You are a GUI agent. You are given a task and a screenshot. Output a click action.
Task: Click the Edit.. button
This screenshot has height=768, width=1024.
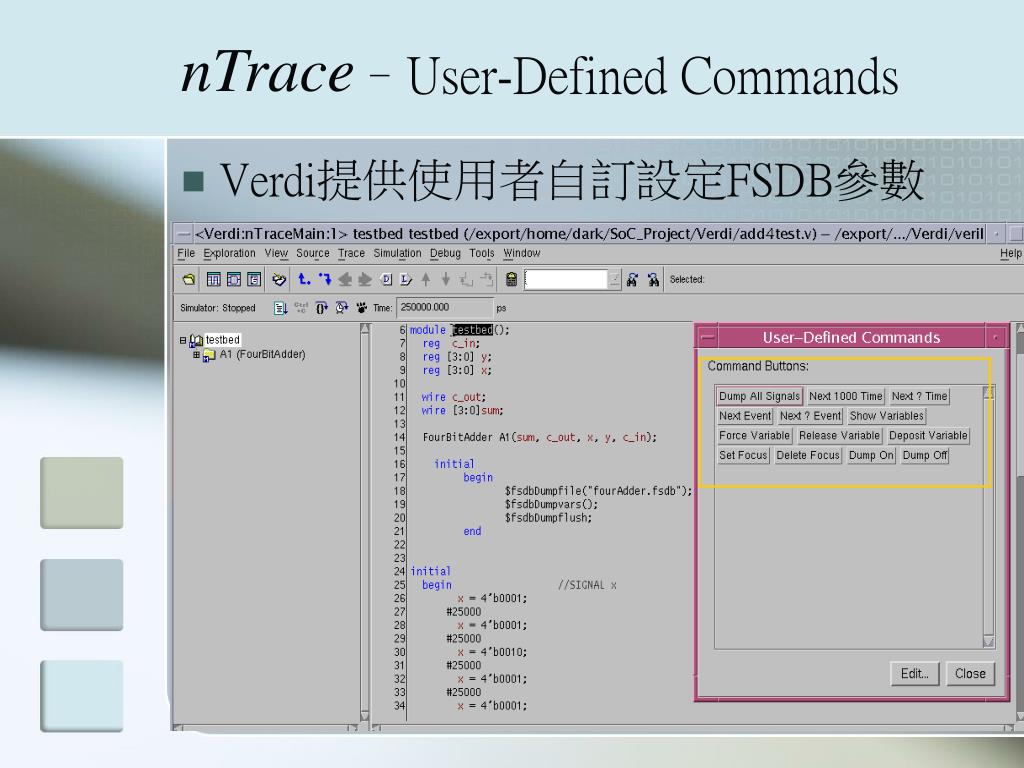click(x=915, y=673)
